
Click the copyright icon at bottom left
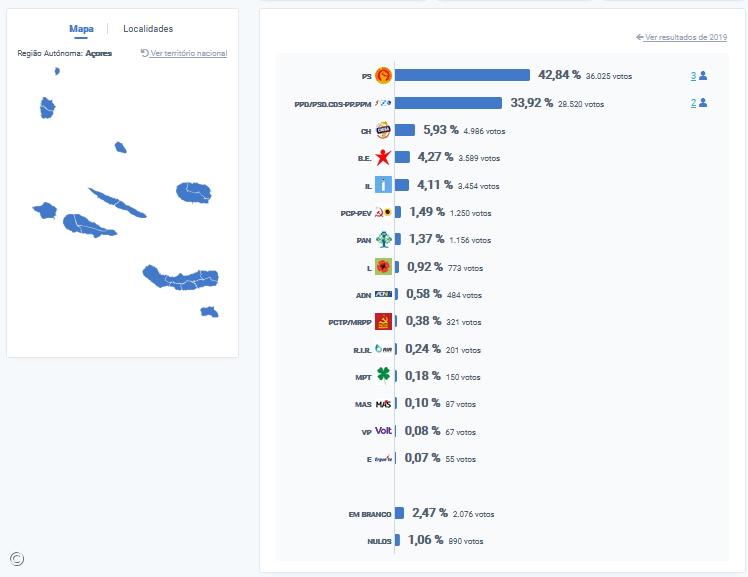click(16, 559)
